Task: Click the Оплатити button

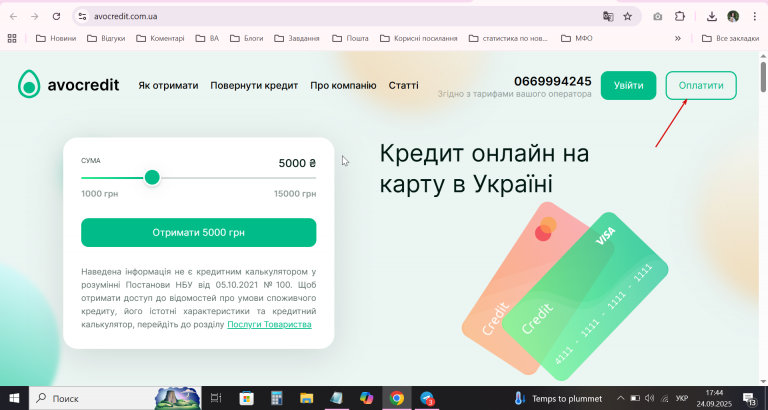Action: click(701, 86)
